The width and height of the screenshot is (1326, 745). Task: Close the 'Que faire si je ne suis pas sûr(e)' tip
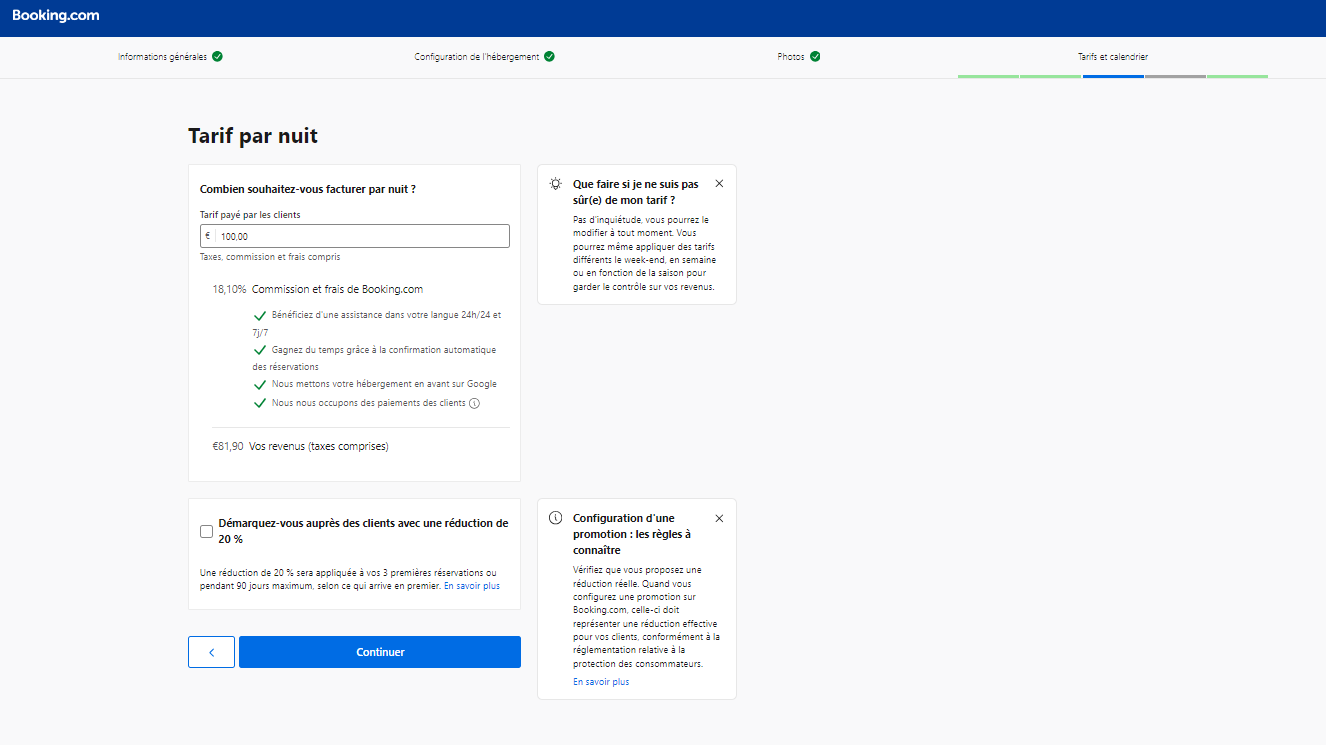[719, 184]
